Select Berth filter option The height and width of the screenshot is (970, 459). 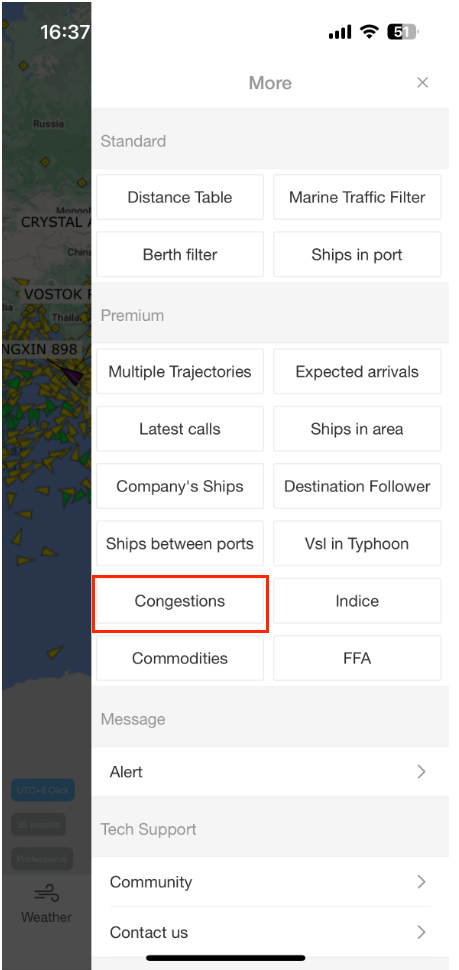[180, 254]
